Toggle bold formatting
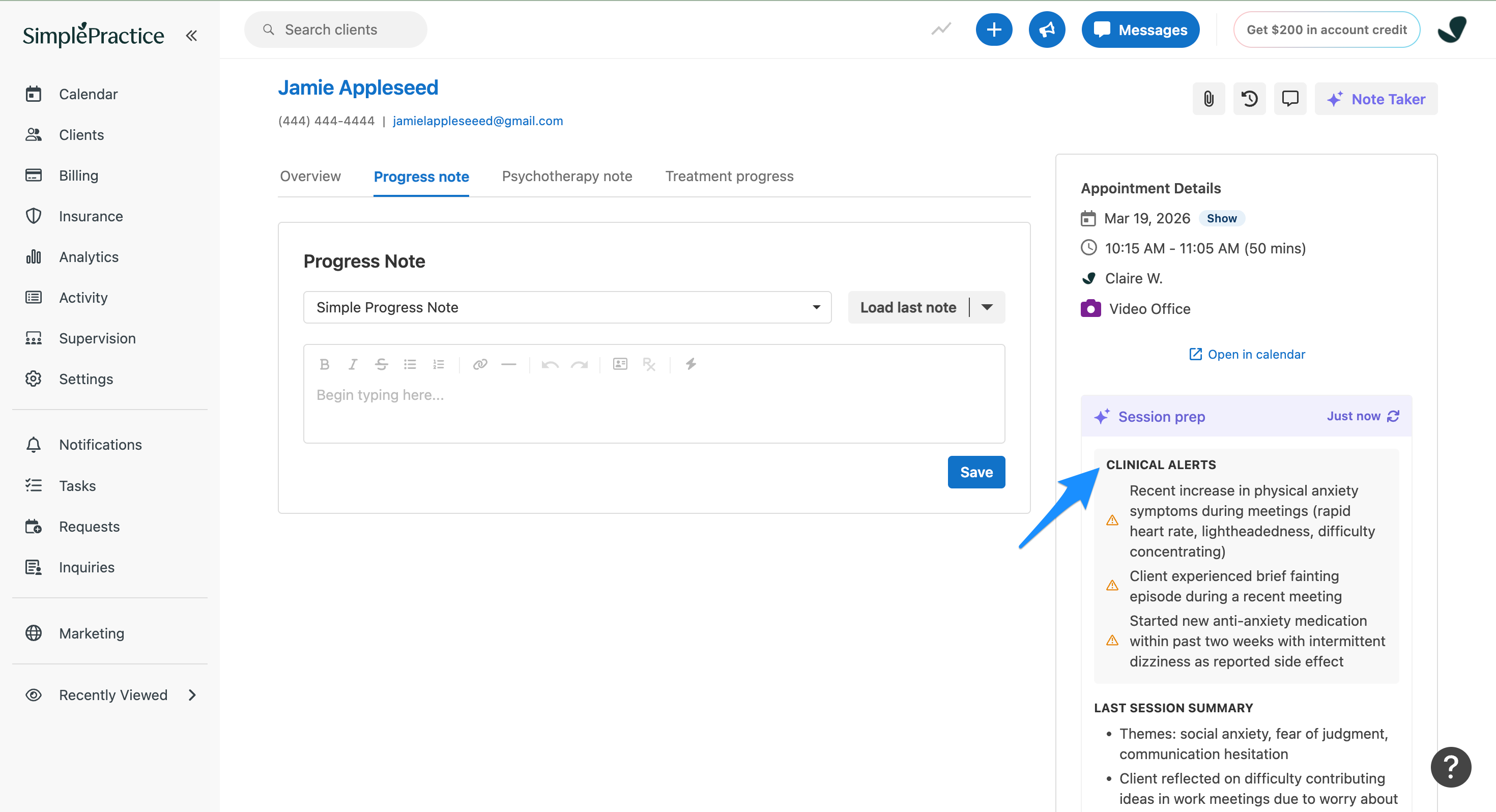The height and width of the screenshot is (812, 1496). point(324,364)
